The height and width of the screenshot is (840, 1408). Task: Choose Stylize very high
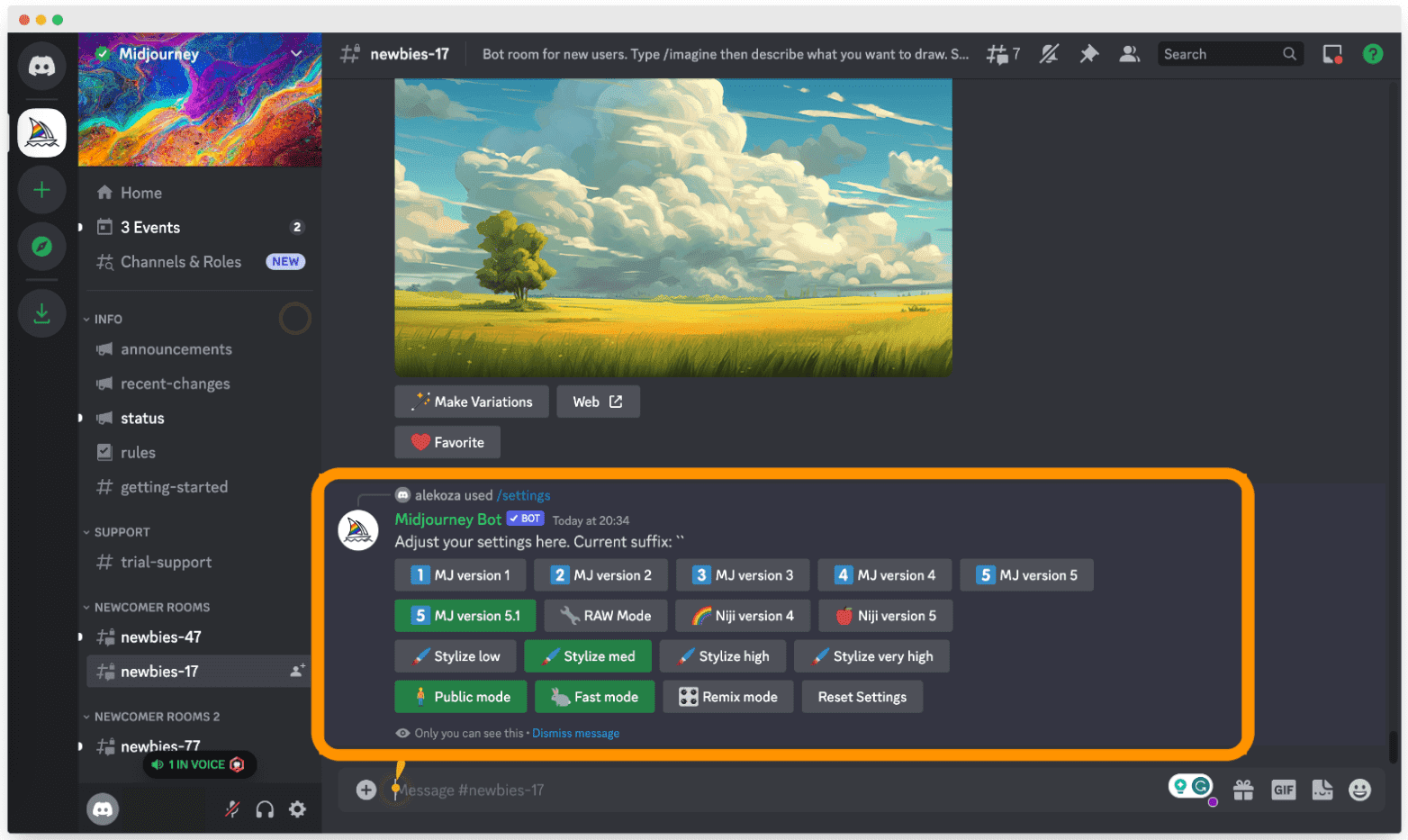(x=871, y=656)
